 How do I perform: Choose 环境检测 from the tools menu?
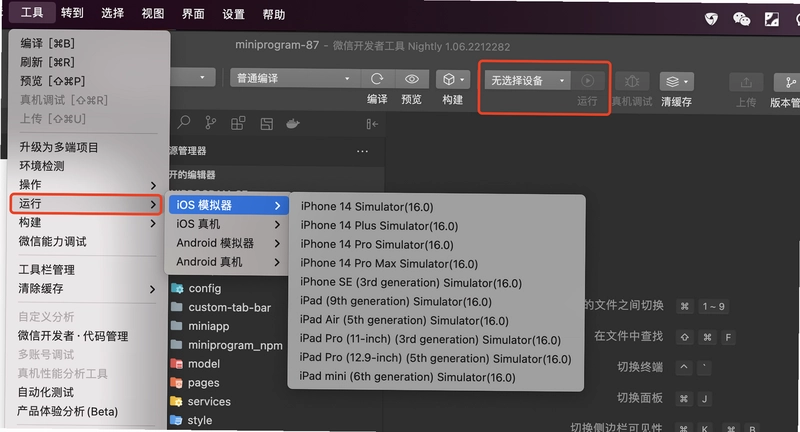(42, 166)
